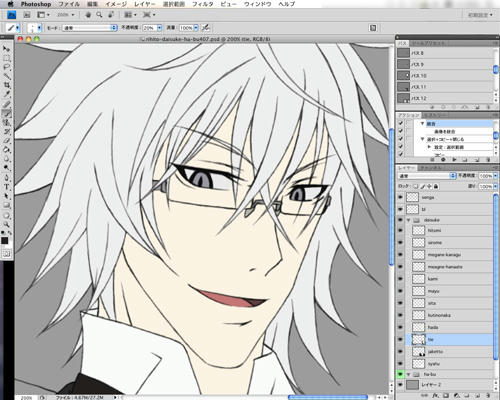Hide the kami layer
Screen dimensions: 500x400
point(400,279)
